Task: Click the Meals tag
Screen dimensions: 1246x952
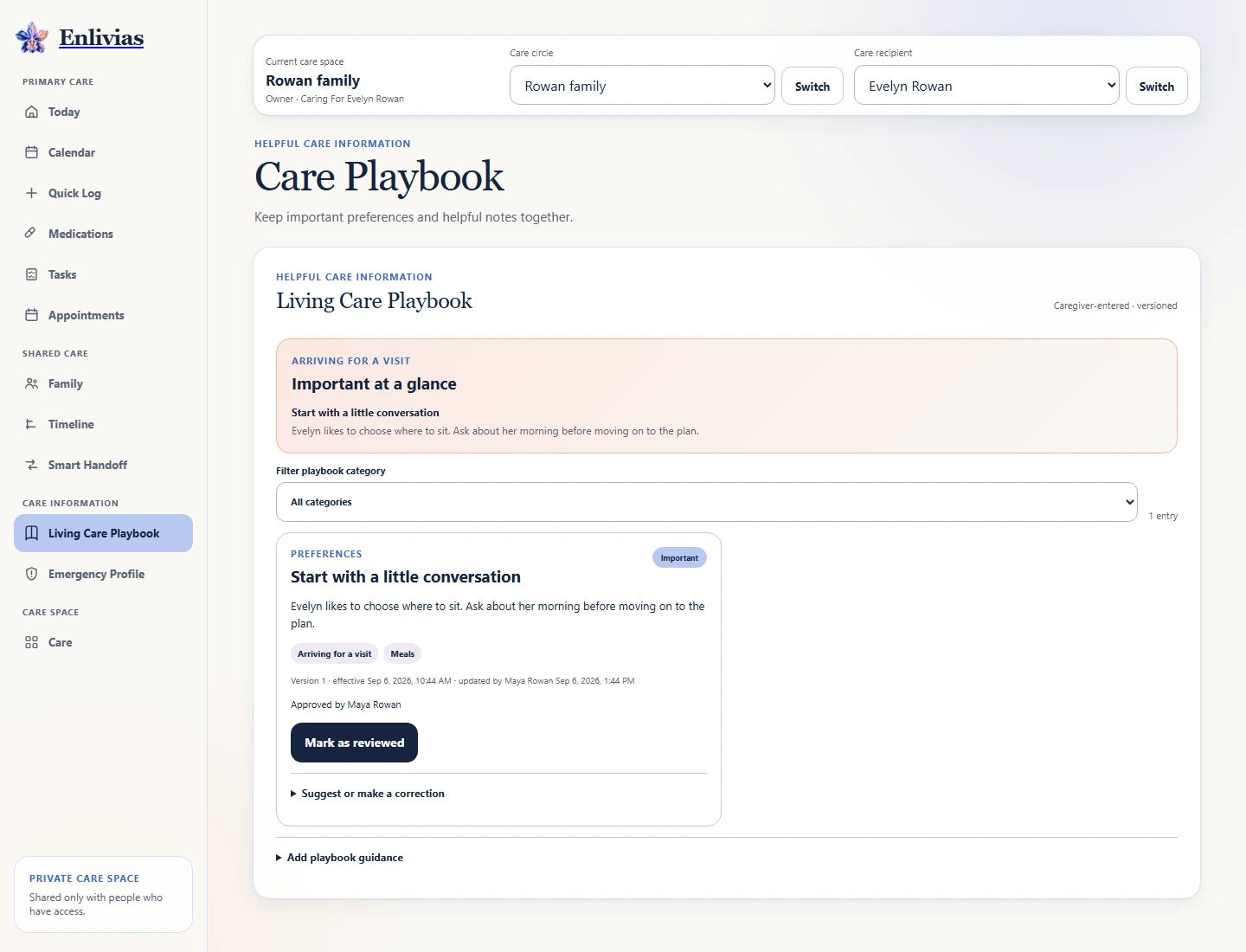Action: click(402, 654)
